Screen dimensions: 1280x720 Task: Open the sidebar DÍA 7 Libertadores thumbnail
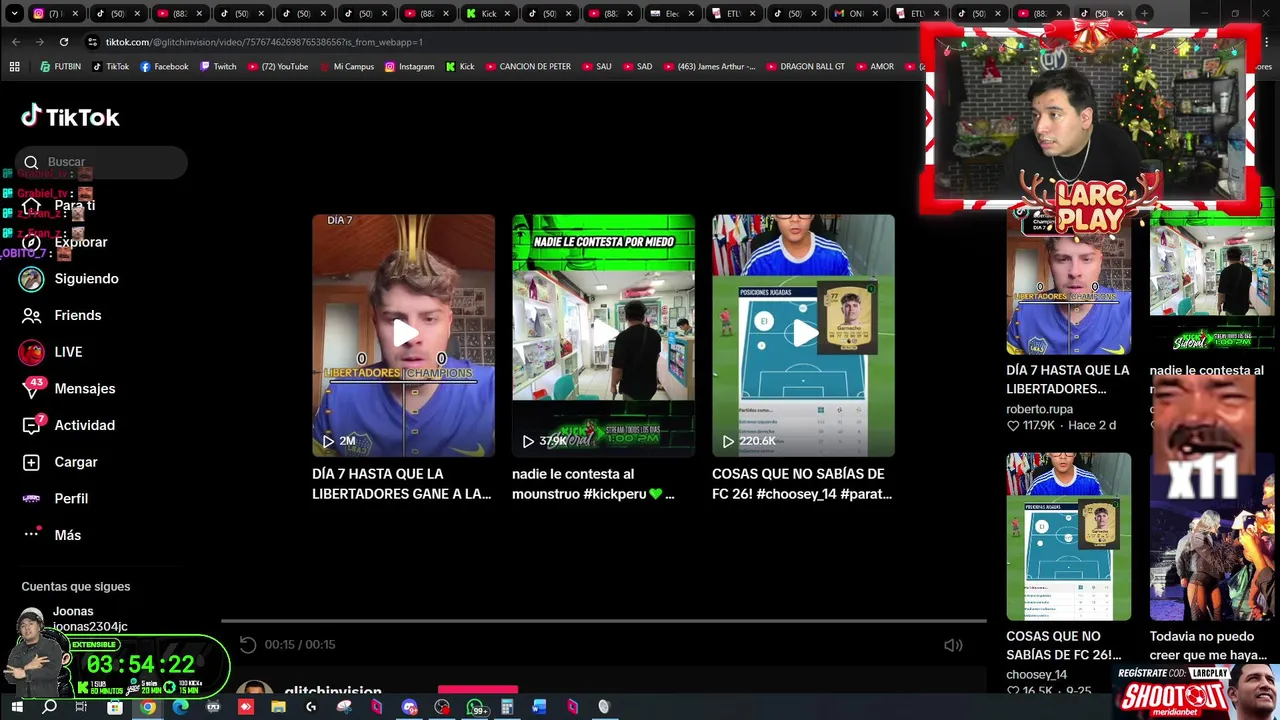(1068, 280)
